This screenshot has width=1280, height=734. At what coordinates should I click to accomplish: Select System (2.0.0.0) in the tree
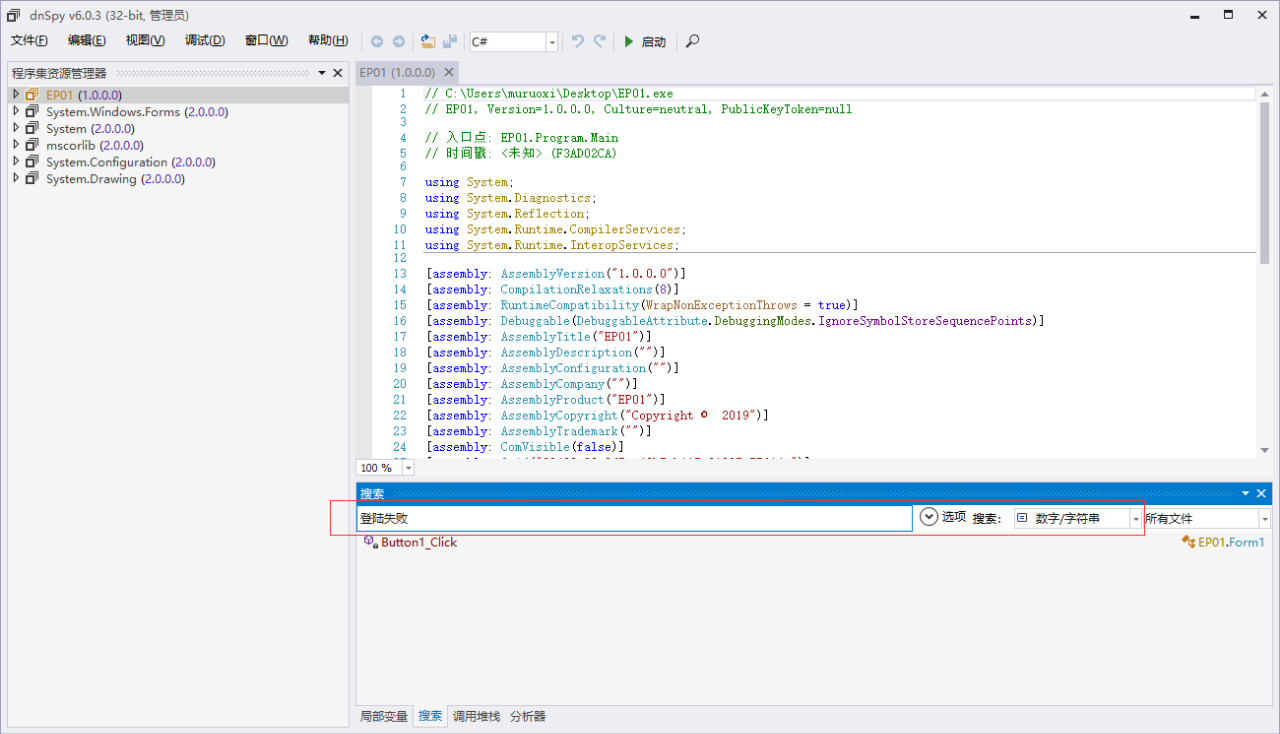pos(90,128)
